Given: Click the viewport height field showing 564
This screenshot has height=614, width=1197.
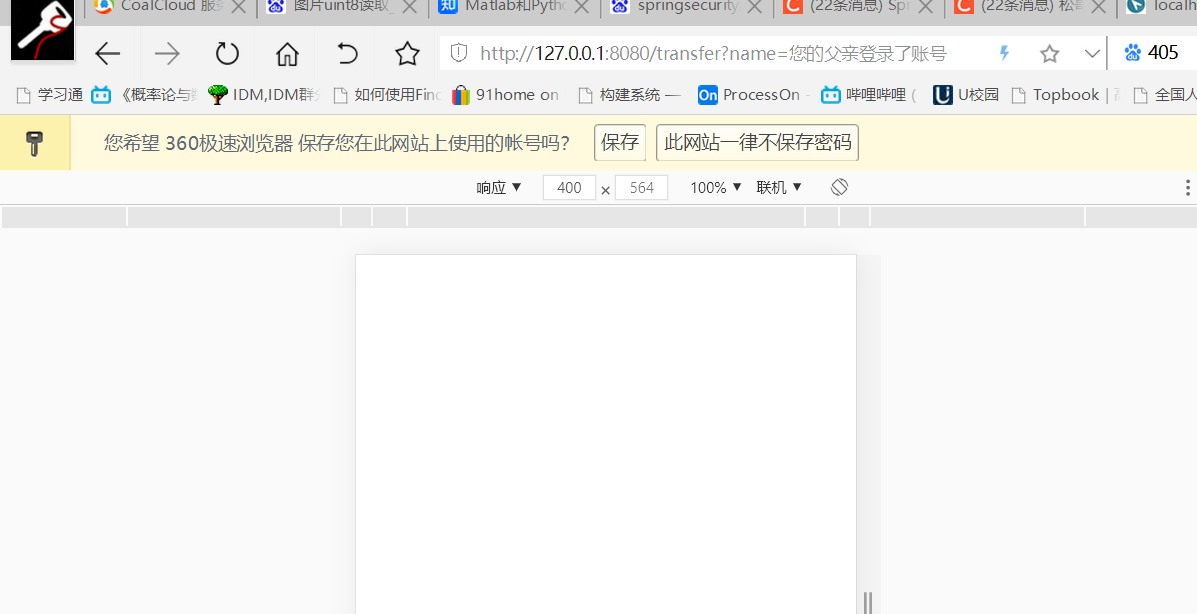Looking at the screenshot, I should 641,188.
